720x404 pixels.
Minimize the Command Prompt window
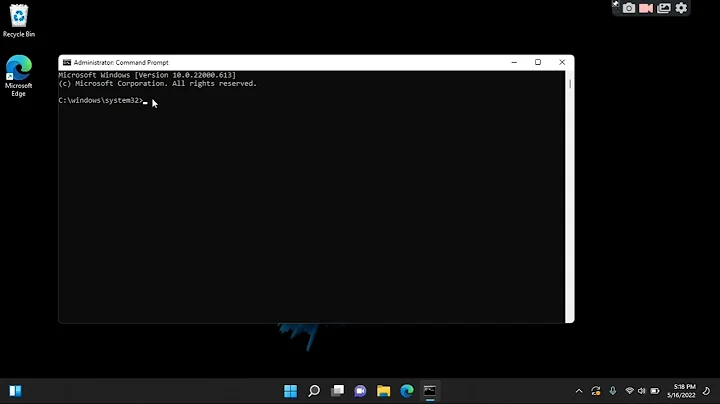pos(514,62)
